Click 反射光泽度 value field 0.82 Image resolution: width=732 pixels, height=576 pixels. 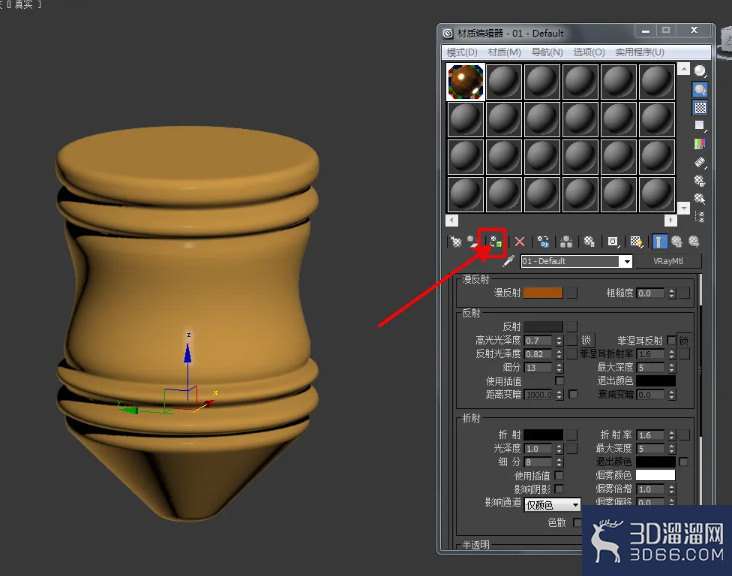[538, 354]
